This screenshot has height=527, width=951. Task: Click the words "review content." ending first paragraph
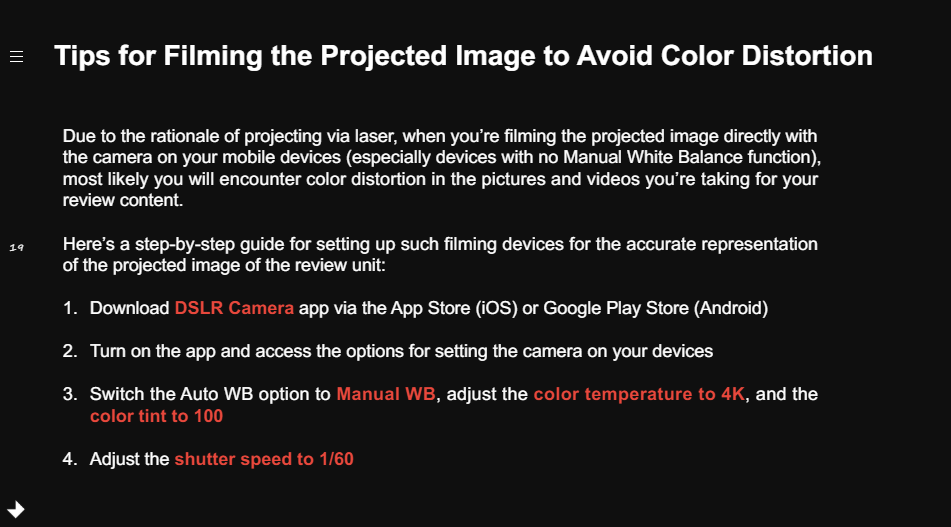[x=123, y=200]
